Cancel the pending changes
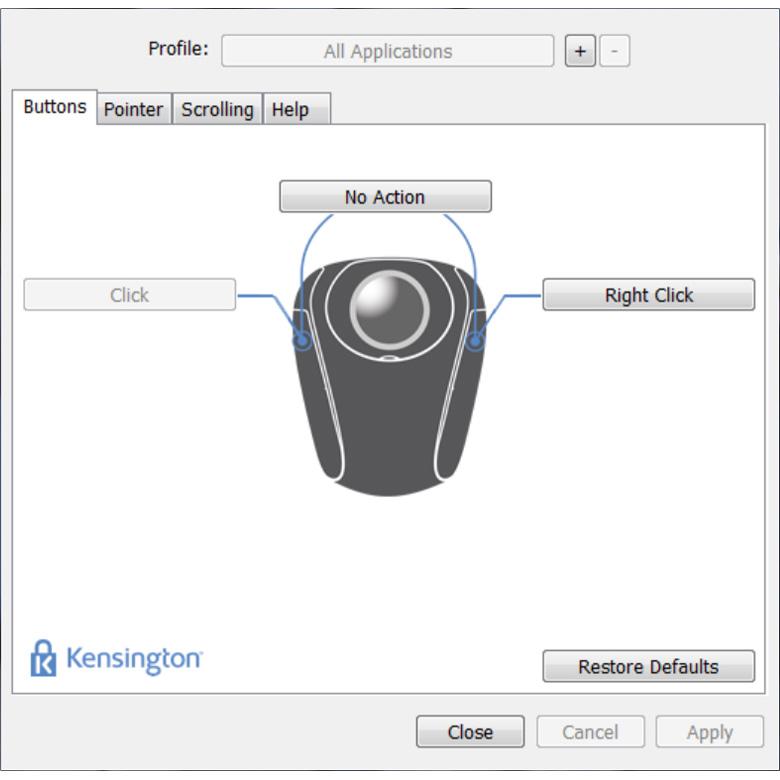Screen dimensions: 780x780 coord(590,732)
